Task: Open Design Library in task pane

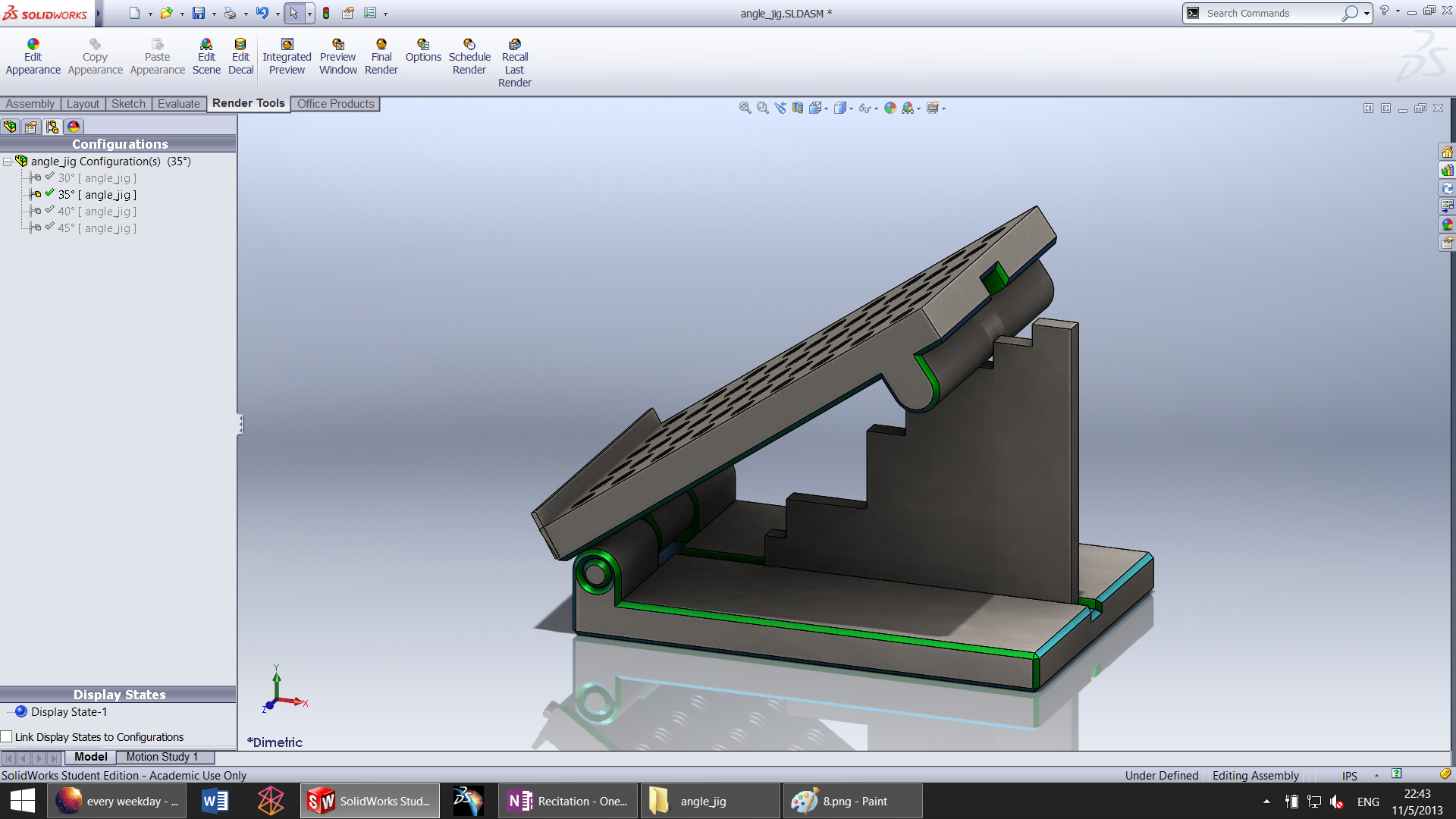Action: 1447,170
